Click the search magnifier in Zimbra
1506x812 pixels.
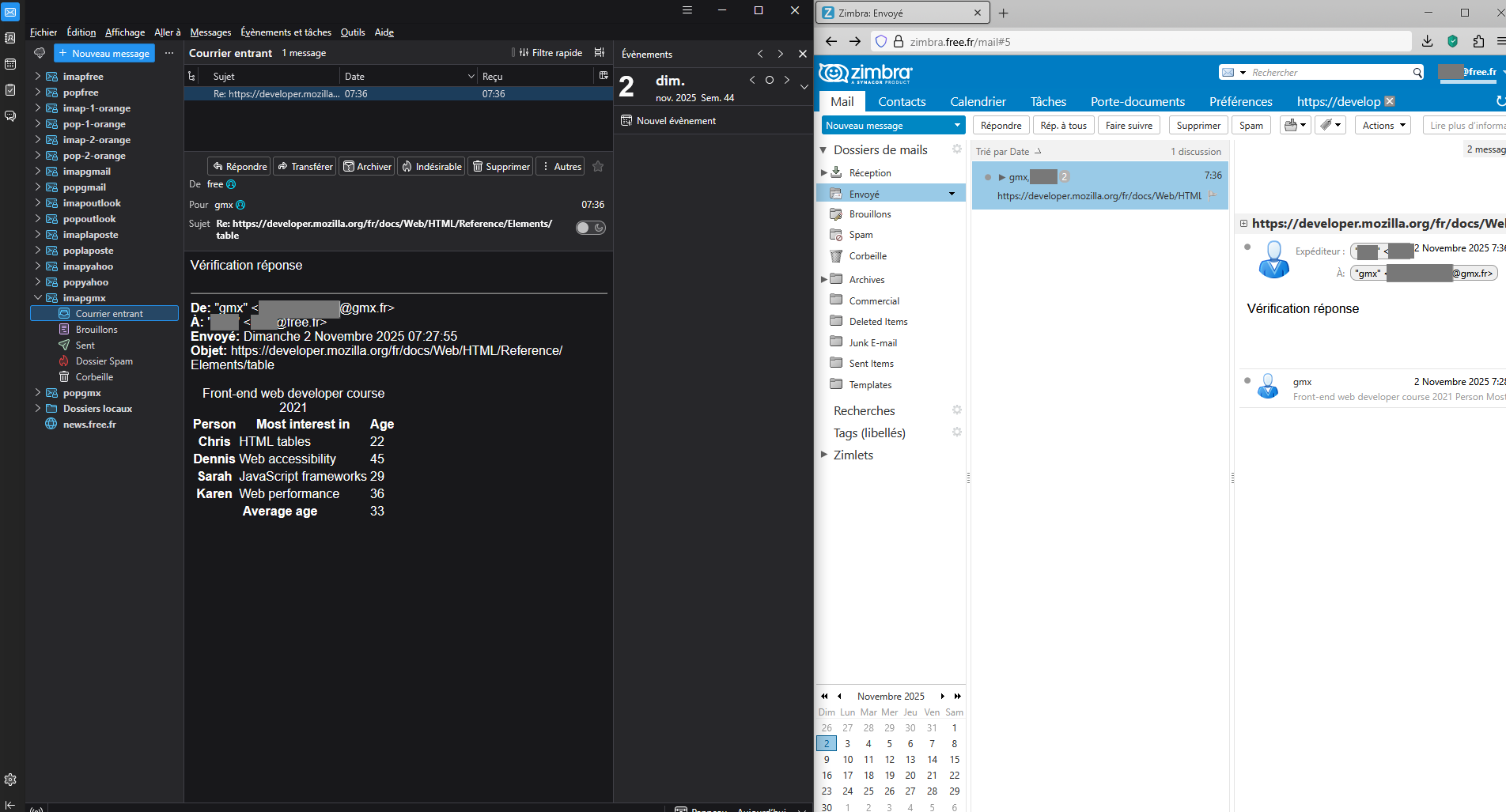[1417, 73]
